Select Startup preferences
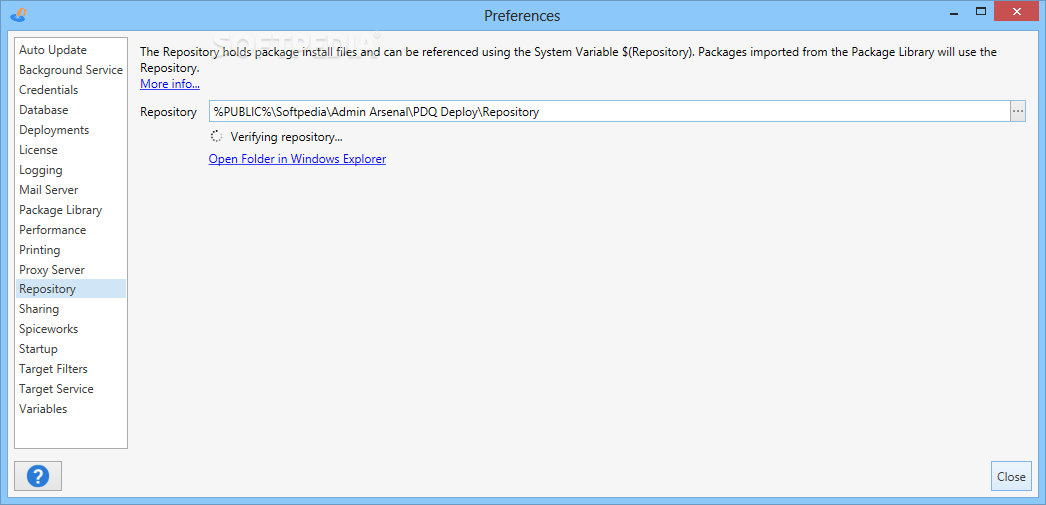The width and height of the screenshot is (1046, 505). tap(71, 349)
